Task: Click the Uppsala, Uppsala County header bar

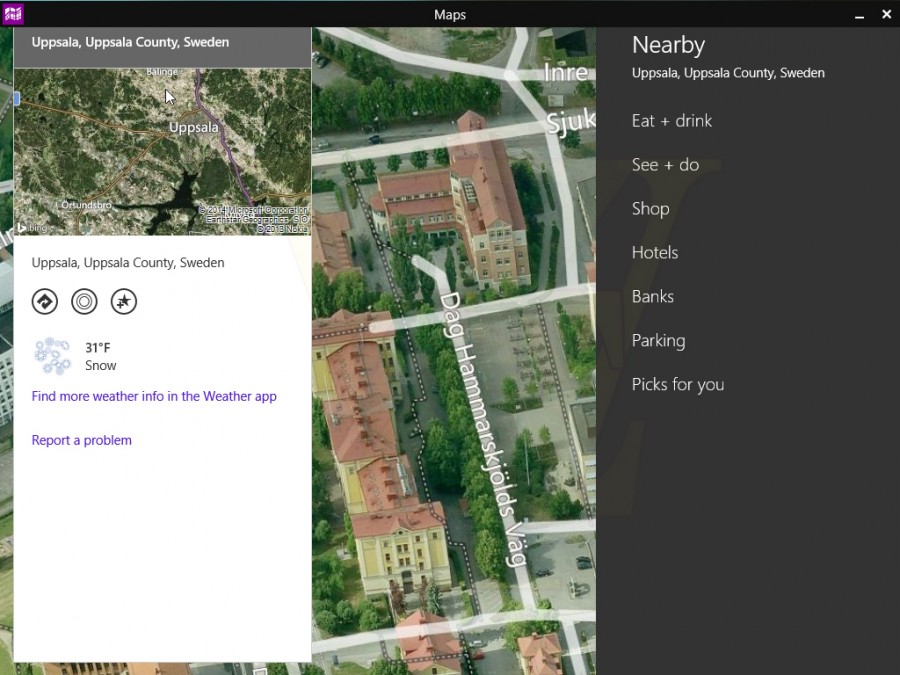Action: coord(162,48)
